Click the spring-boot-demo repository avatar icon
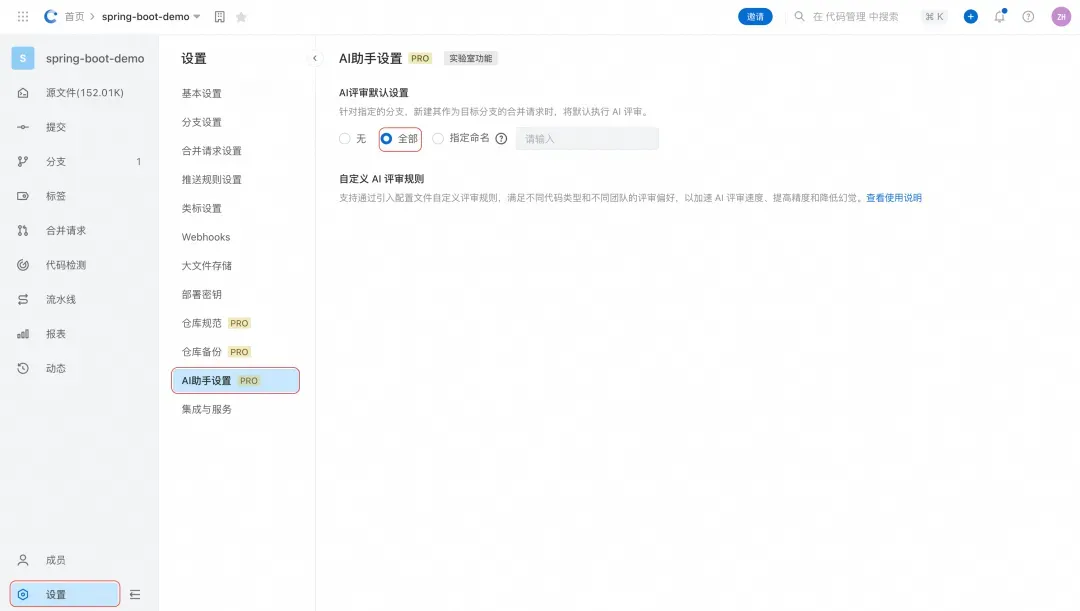 coord(23,59)
